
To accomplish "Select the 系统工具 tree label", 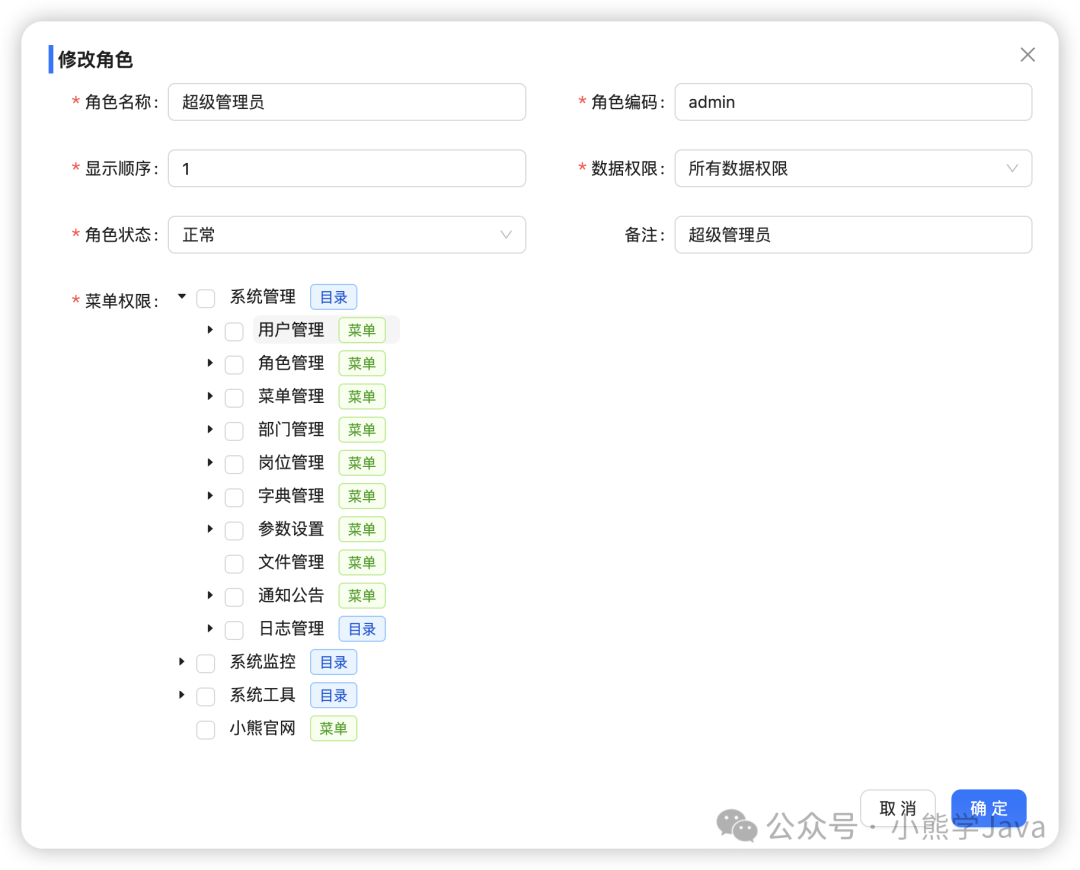I will 262,694.
